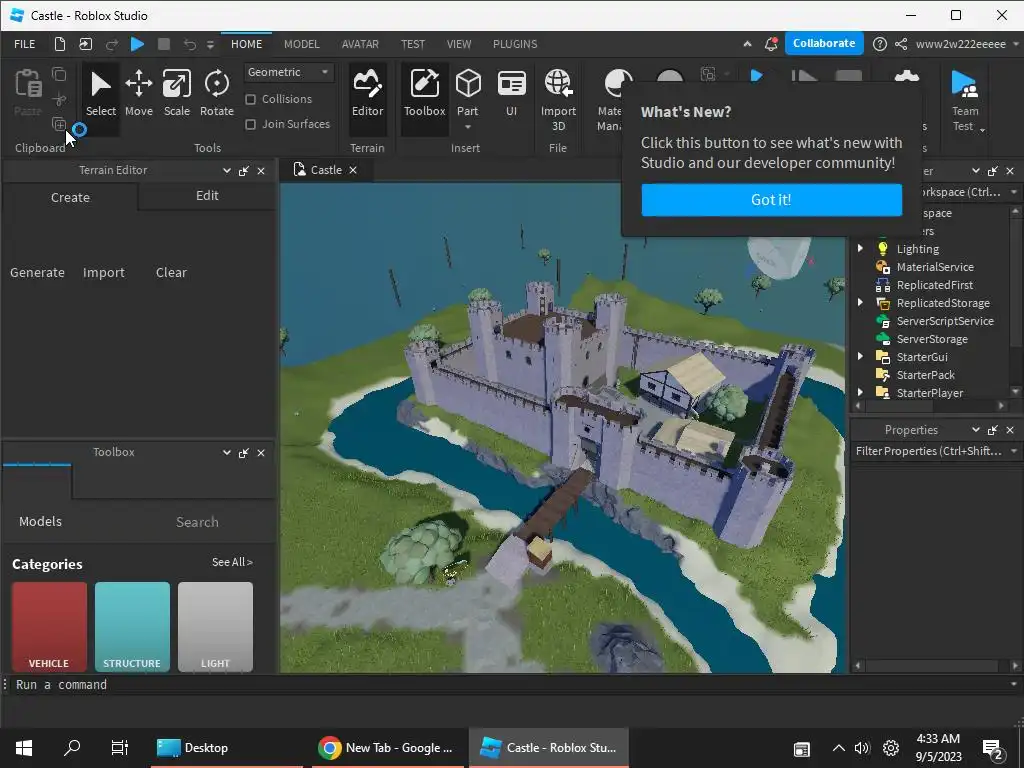Enable the Join Surfaces checkbox
The width and height of the screenshot is (1024, 768).
(250, 124)
